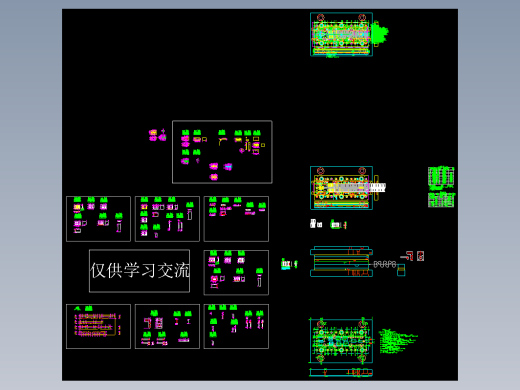Click the red L-shaped bracket detail
Viewport: 520px width, 390px height.
tap(407, 256)
